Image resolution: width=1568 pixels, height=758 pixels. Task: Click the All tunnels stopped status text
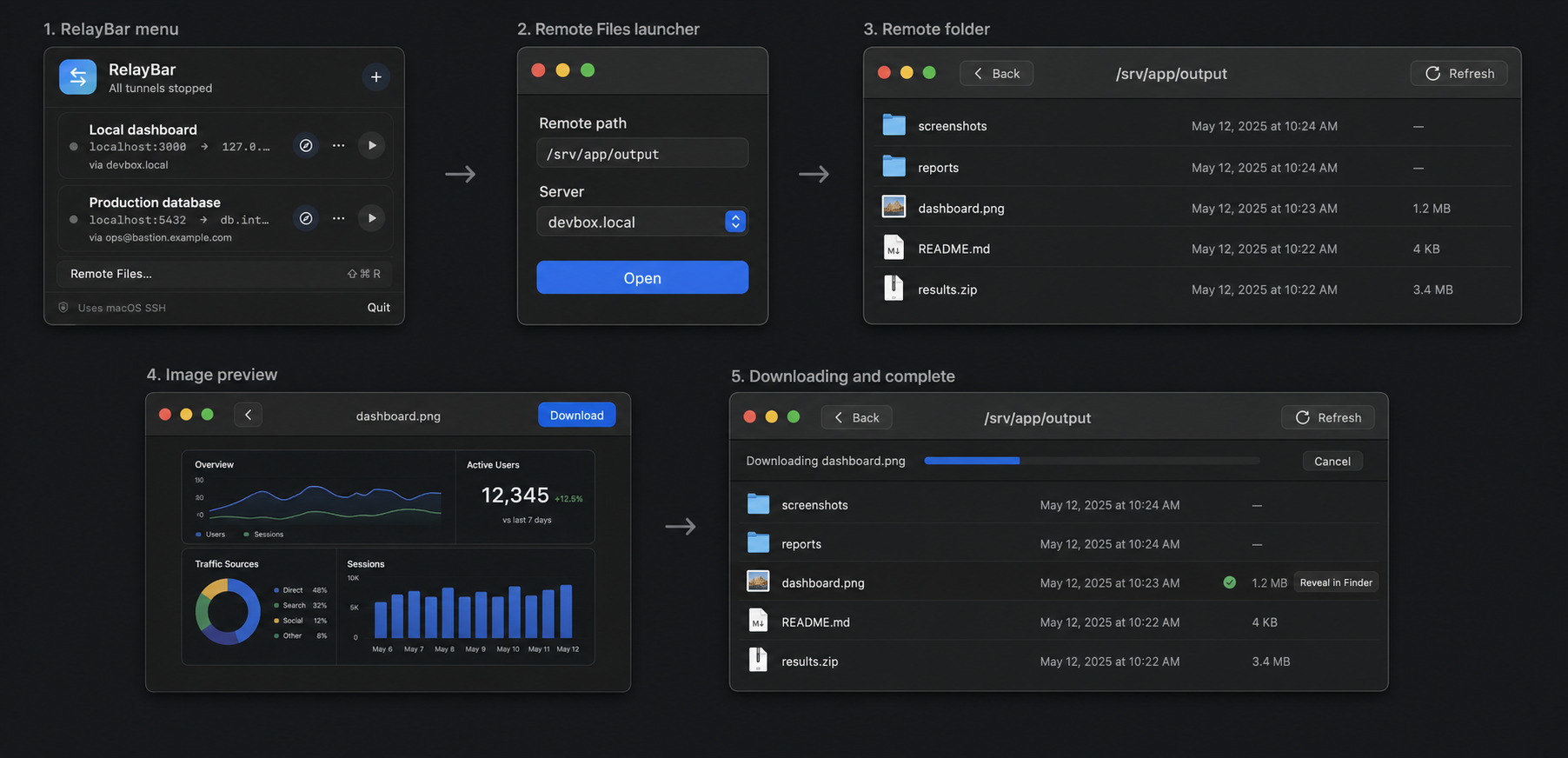(160, 88)
